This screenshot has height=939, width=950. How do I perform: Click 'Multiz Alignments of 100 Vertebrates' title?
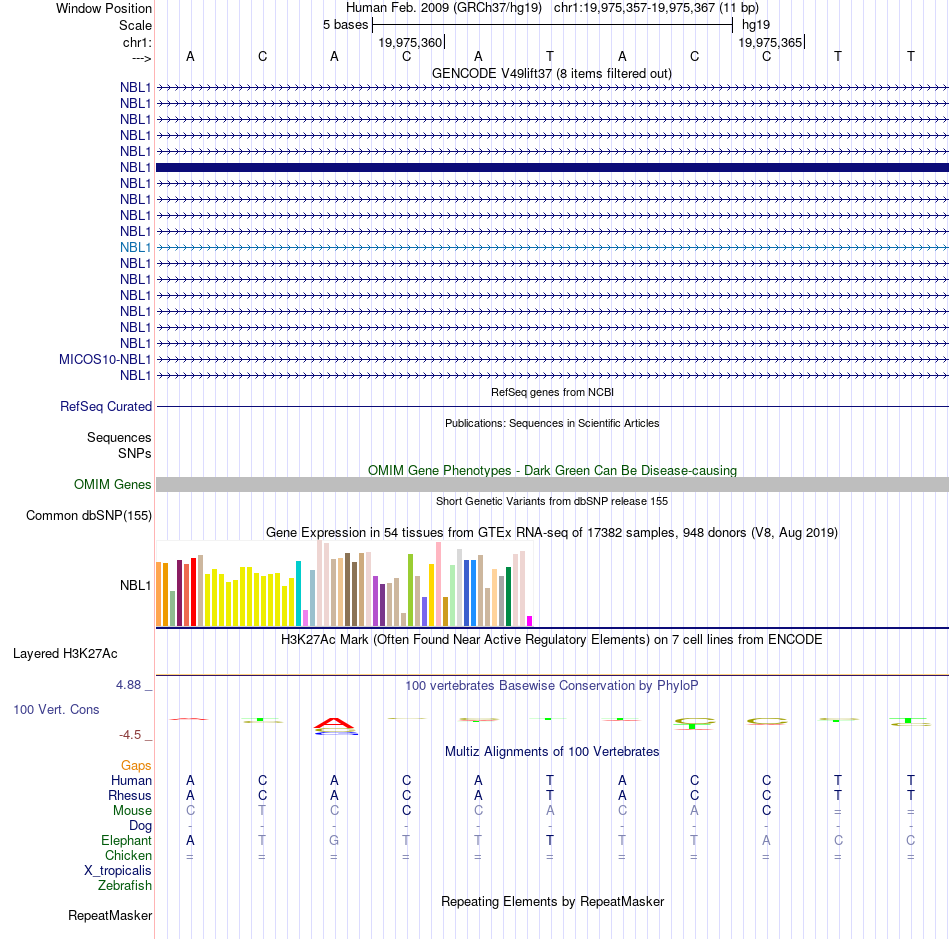point(552,751)
